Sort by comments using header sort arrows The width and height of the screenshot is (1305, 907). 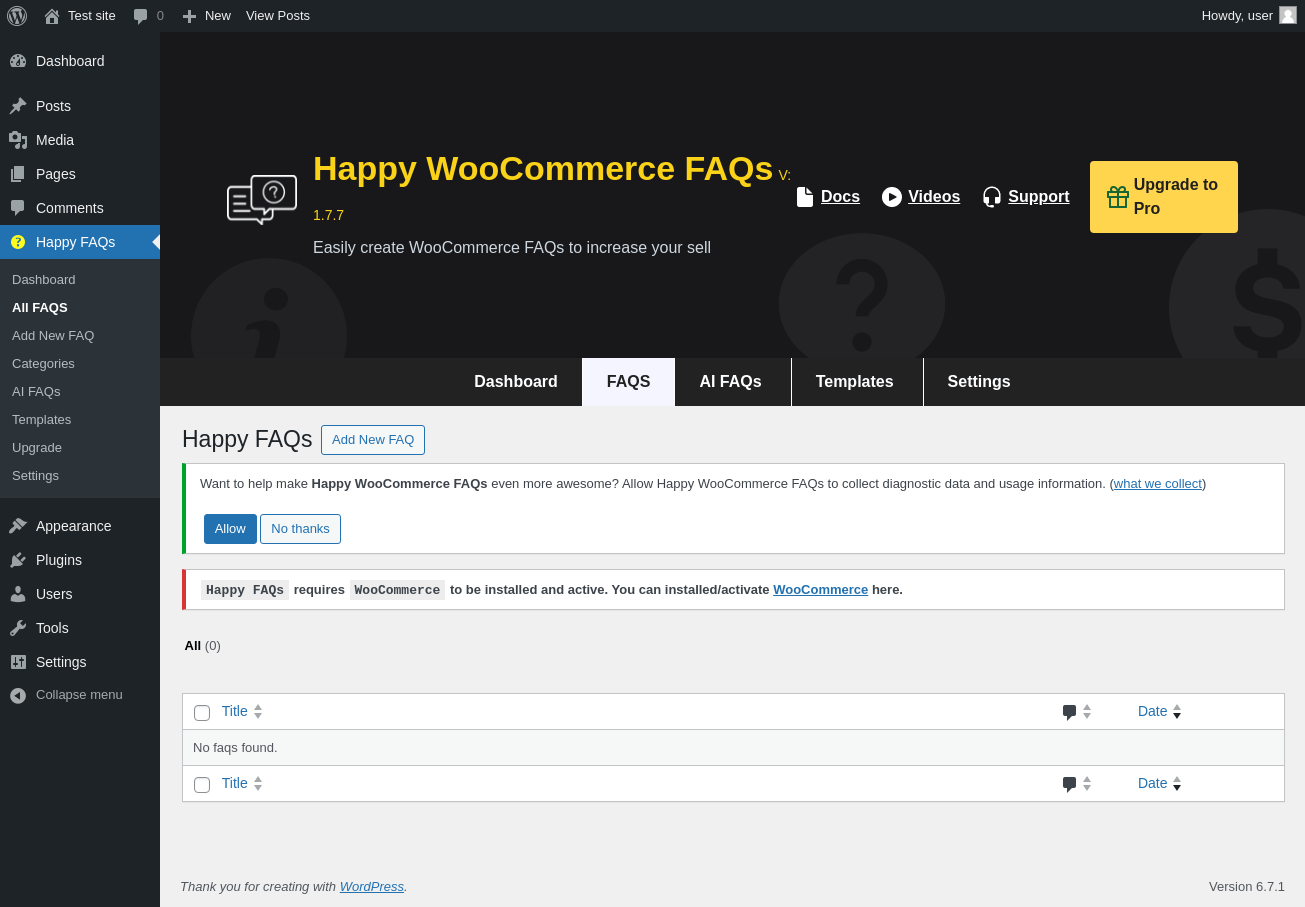click(1087, 712)
